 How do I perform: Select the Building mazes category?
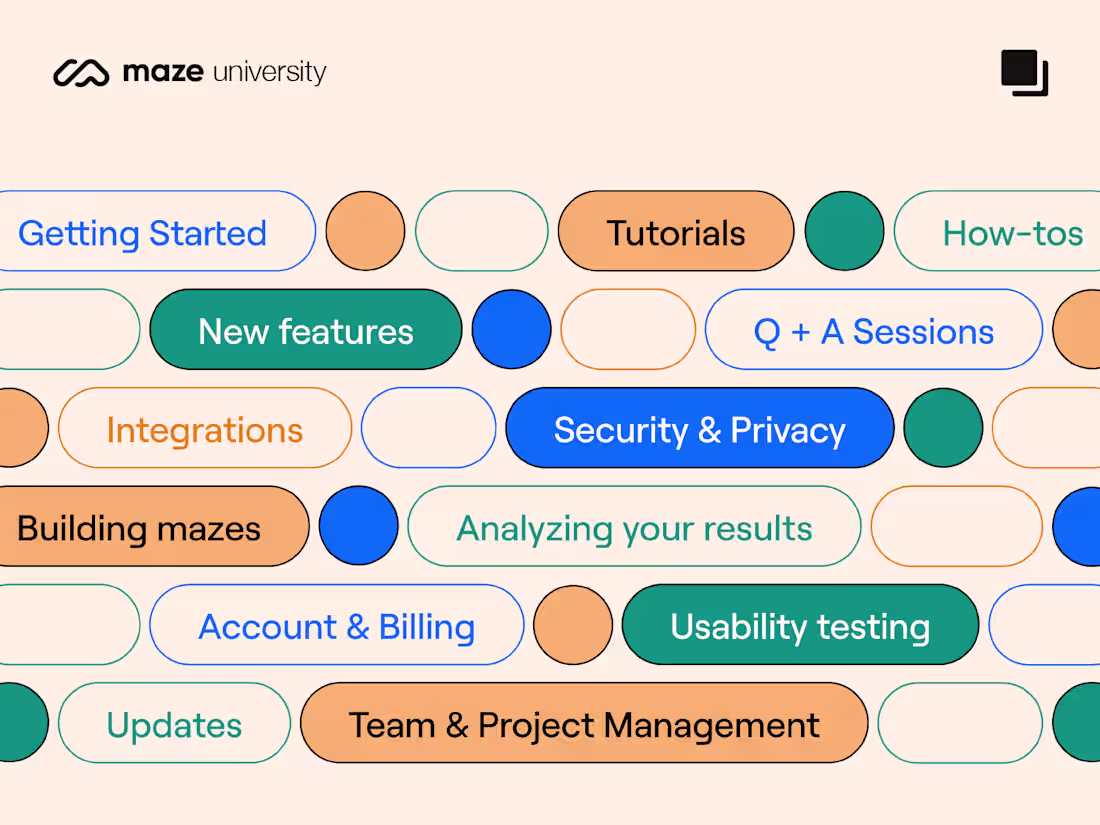[x=140, y=527]
